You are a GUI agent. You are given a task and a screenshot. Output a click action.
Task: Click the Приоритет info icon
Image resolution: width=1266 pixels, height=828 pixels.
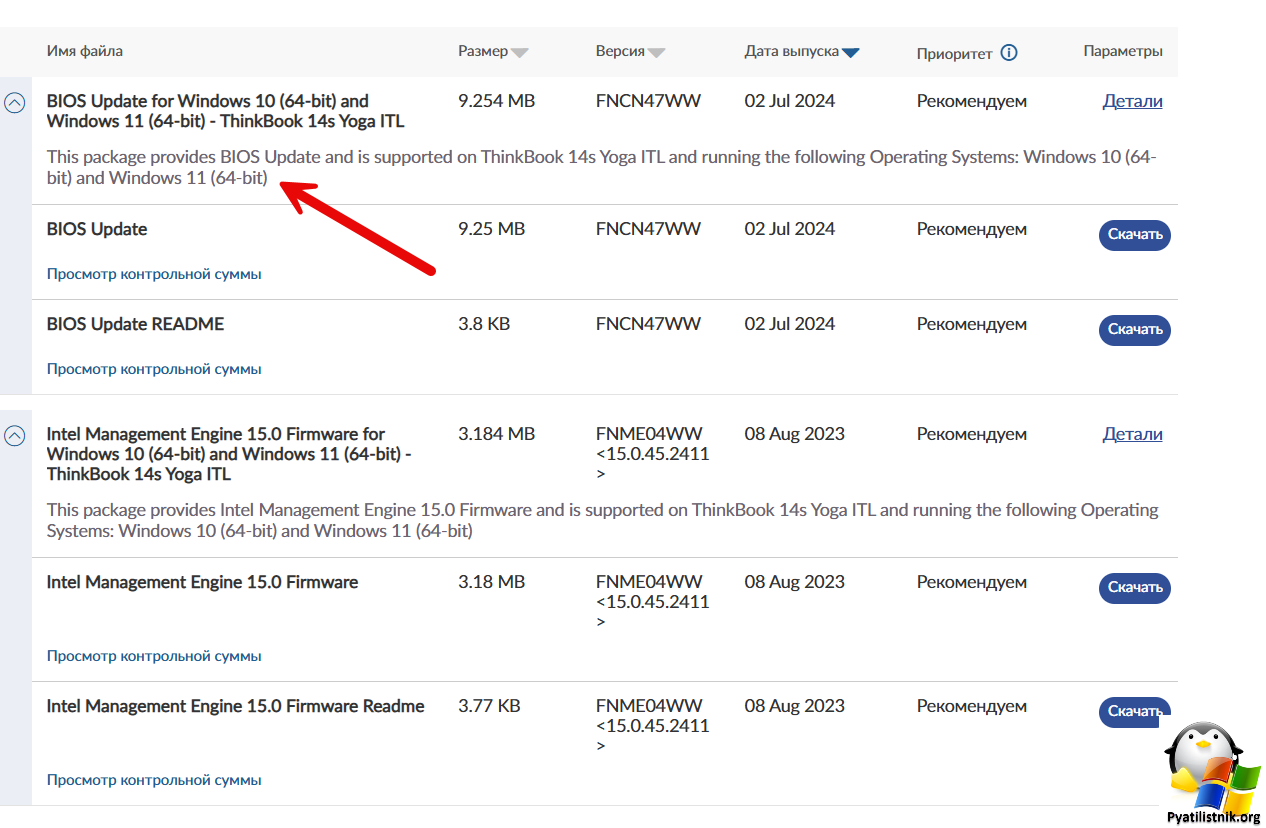[1009, 53]
